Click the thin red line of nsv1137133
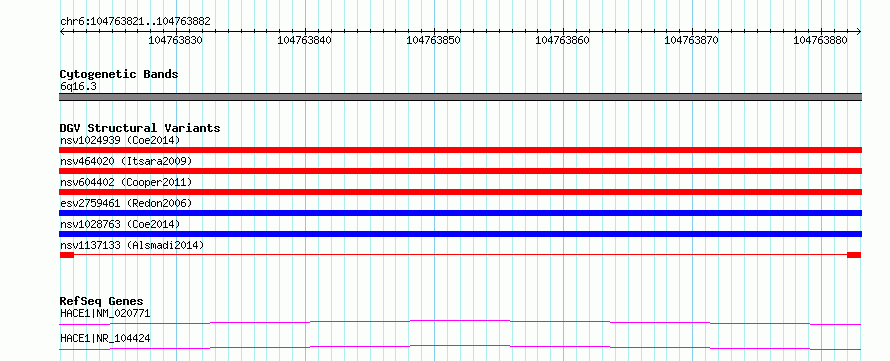The height and width of the screenshot is (361, 890). [x=460, y=255]
